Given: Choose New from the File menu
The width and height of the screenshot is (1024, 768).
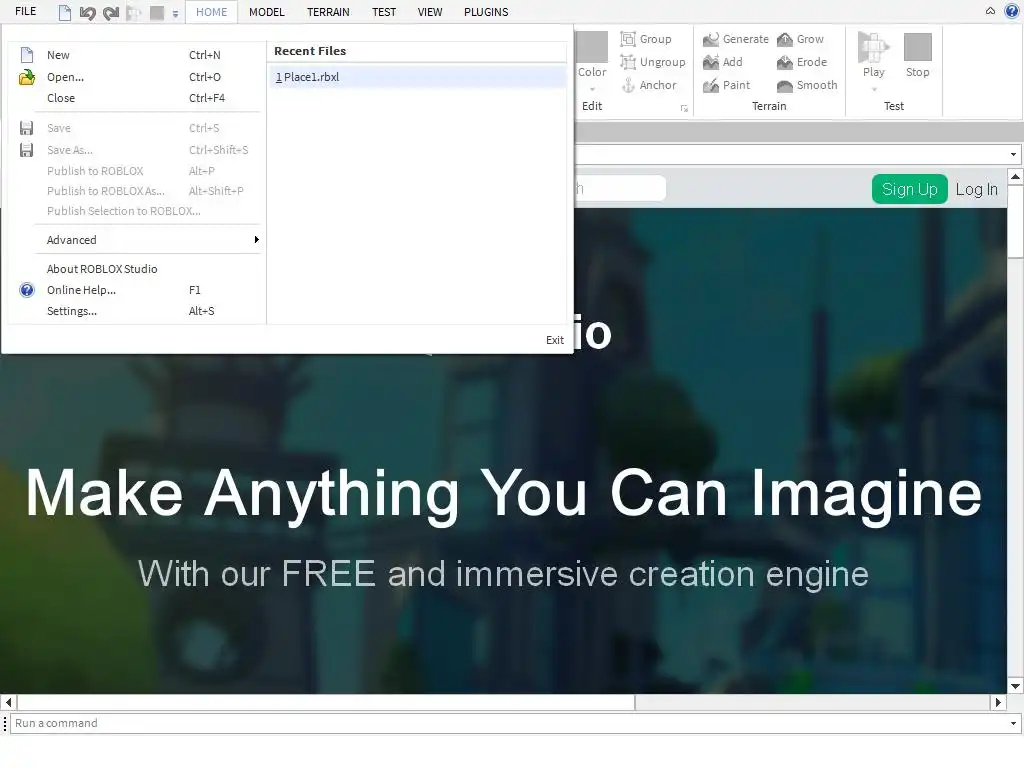Looking at the screenshot, I should click(136, 55).
